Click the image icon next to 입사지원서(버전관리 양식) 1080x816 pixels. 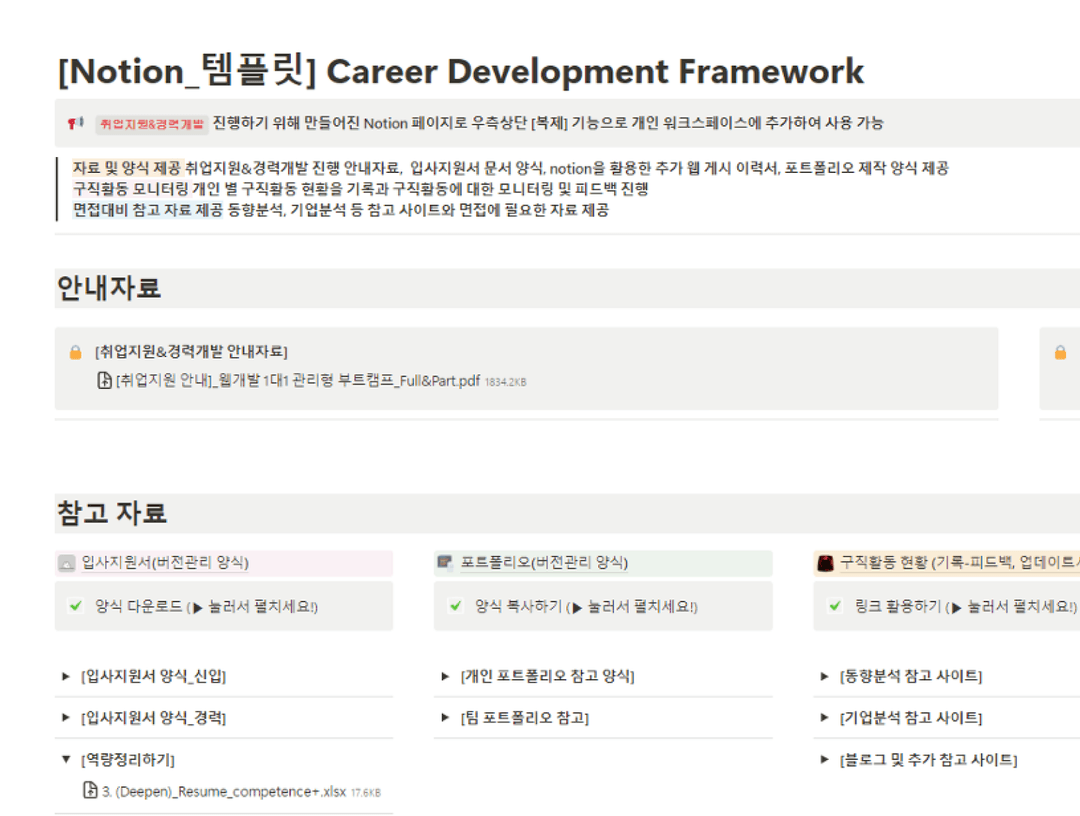point(67,563)
